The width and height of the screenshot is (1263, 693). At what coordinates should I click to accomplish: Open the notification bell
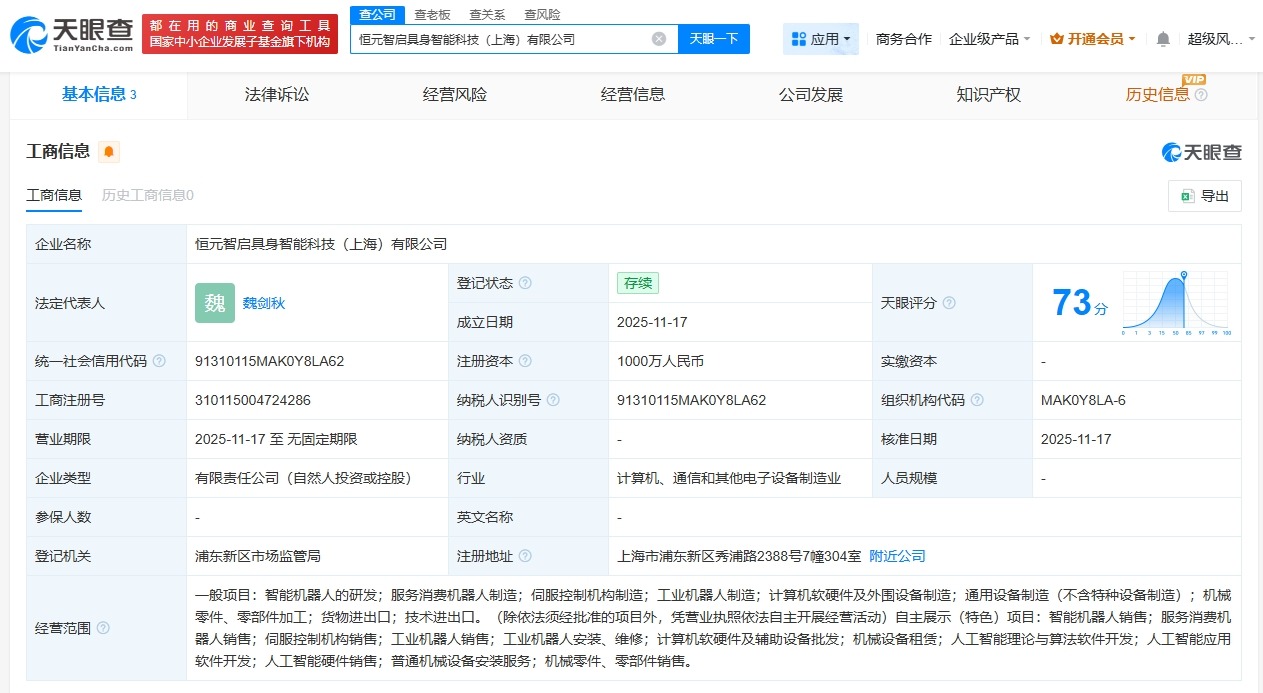(1161, 37)
